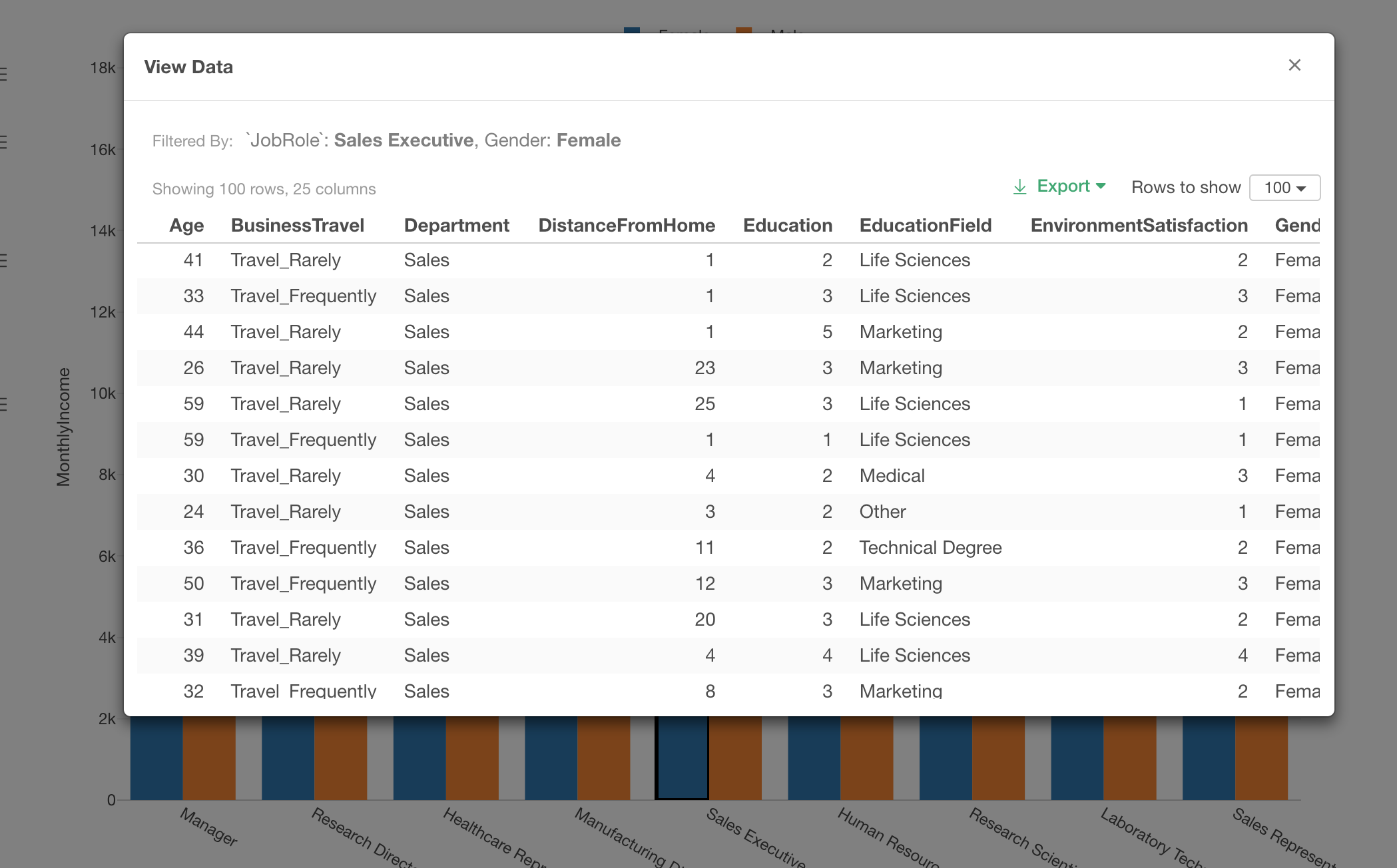This screenshot has width=1397, height=868.
Task: Click the EnvironmentSatisfaction column header
Action: (x=1139, y=226)
